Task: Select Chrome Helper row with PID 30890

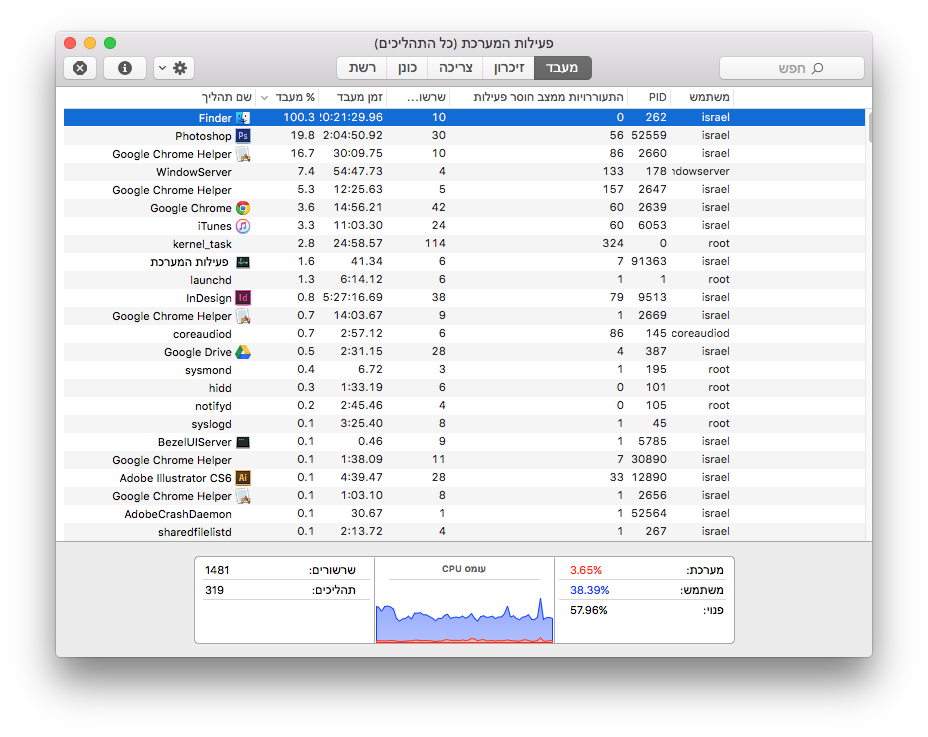Action: coord(464,460)
